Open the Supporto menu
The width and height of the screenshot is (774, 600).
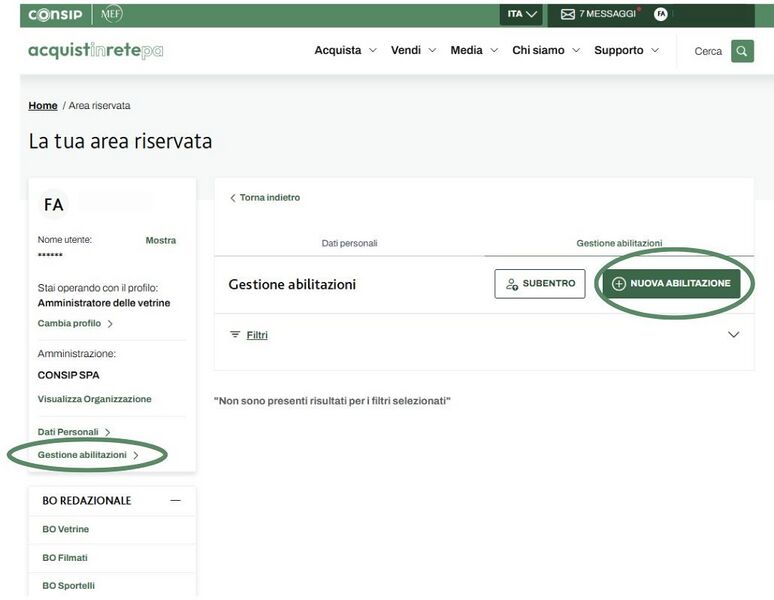(x=626, y=51)
